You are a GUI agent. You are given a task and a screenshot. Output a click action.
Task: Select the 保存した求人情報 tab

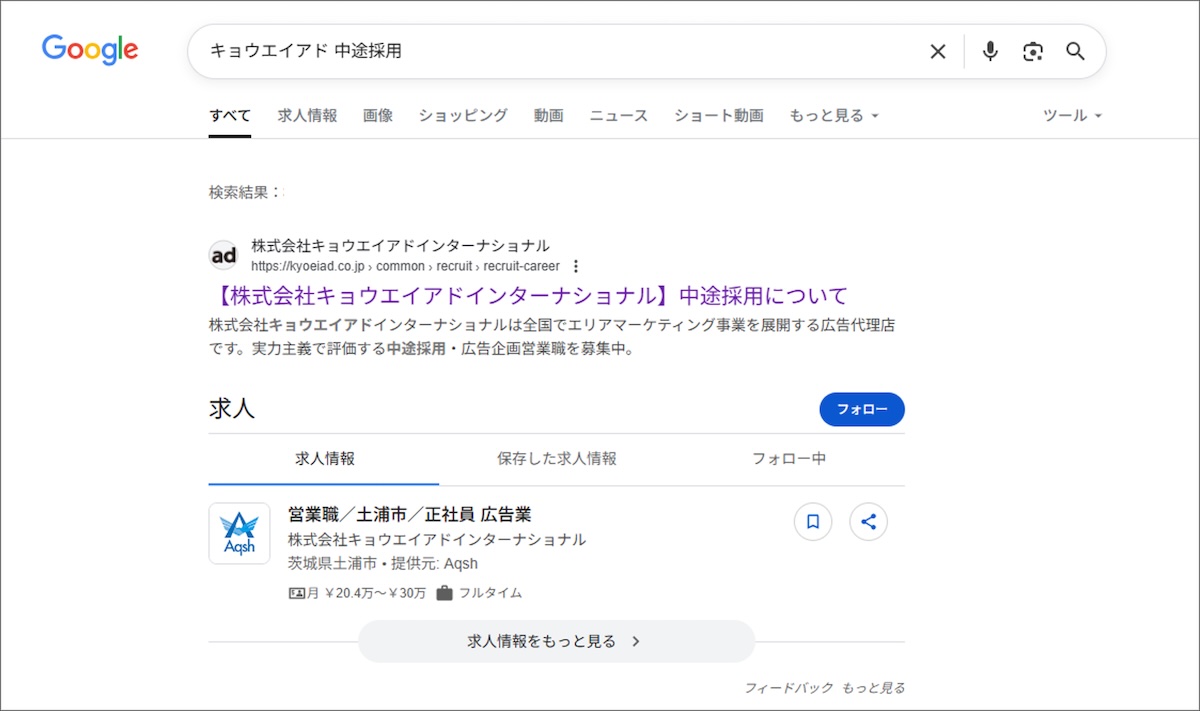(556, 459)
